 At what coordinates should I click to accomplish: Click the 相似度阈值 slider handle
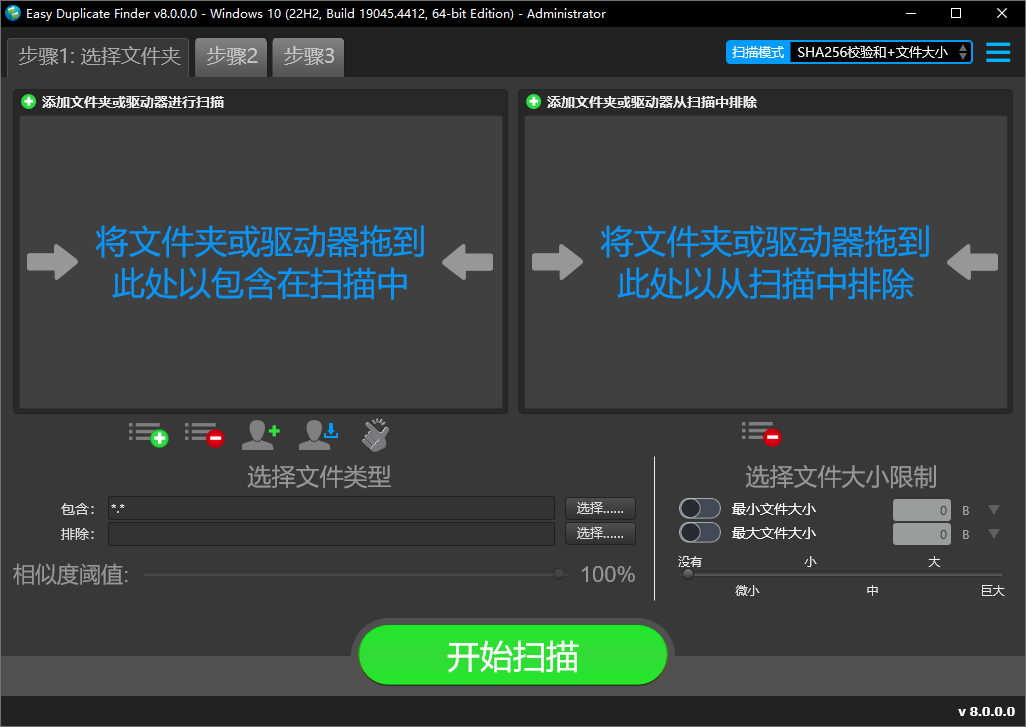pyautogui.click(x=559, y=575)
